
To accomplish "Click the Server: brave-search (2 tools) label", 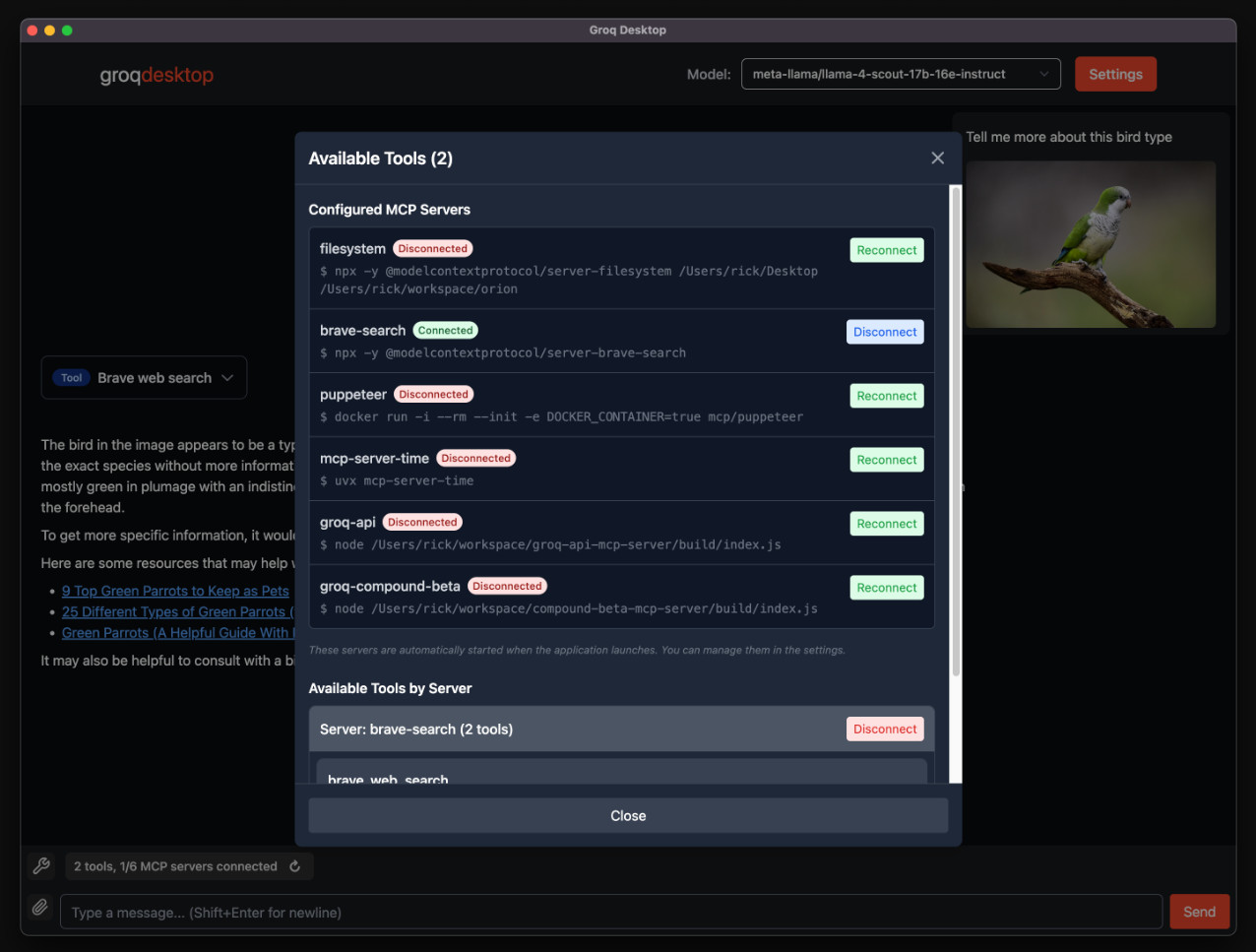I will [x=416, y=730].
